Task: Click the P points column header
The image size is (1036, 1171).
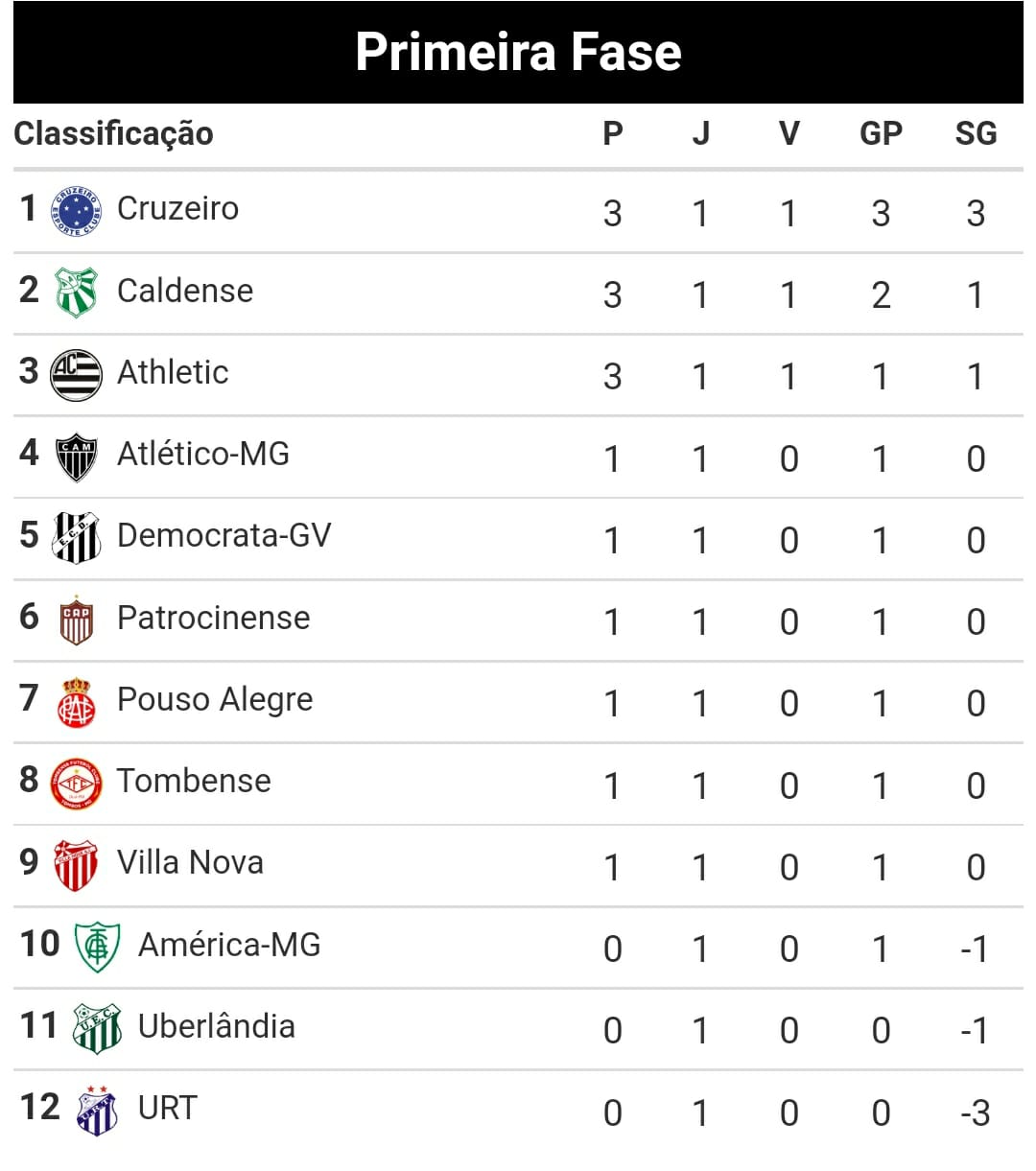Action: coord(613,133)
